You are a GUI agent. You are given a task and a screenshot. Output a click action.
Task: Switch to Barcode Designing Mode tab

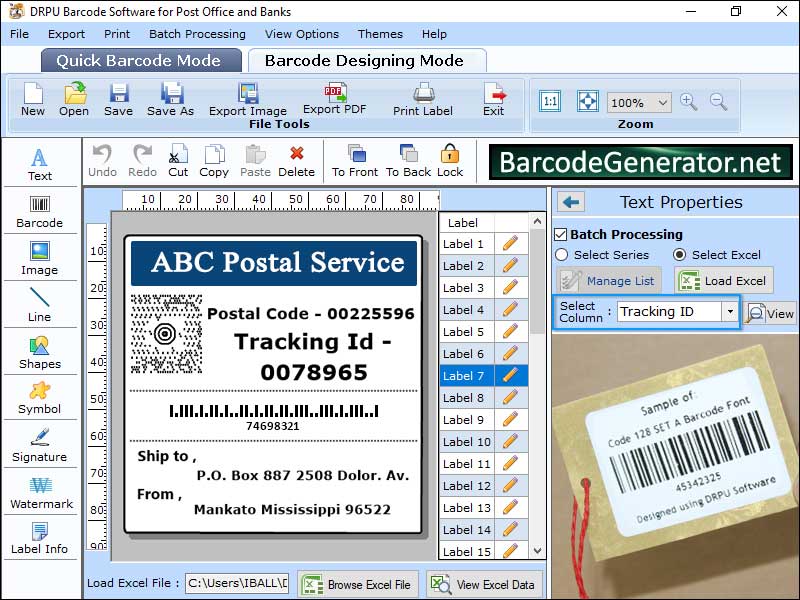click(369, 60)
